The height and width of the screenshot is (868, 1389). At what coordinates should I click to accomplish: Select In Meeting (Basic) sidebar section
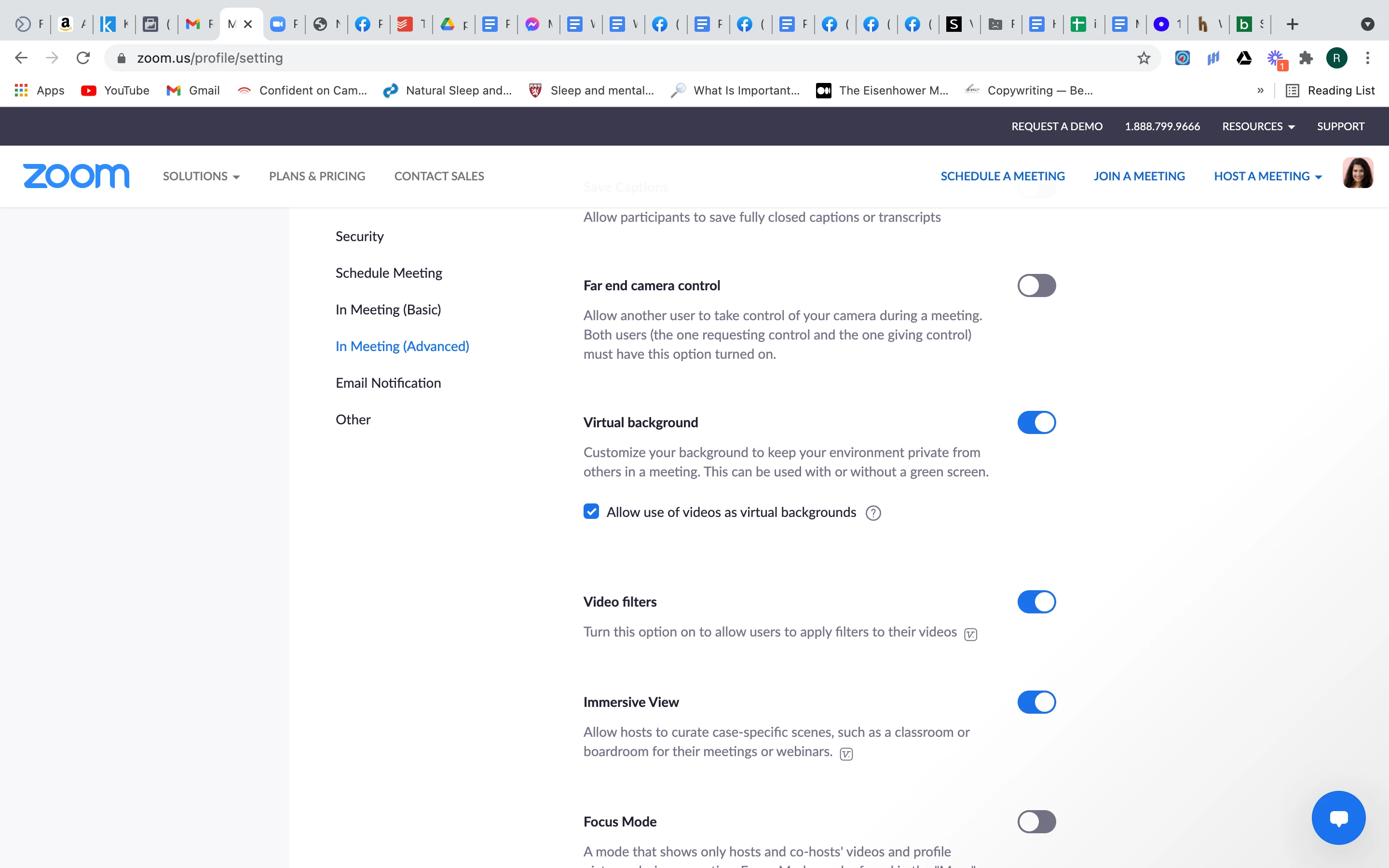(388, 310)
